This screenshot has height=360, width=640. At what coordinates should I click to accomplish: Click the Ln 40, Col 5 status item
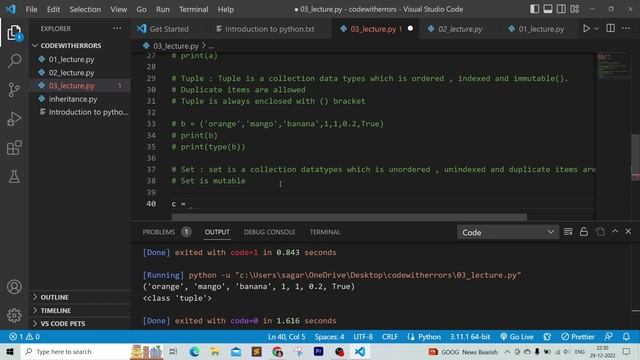pos(287,337)
